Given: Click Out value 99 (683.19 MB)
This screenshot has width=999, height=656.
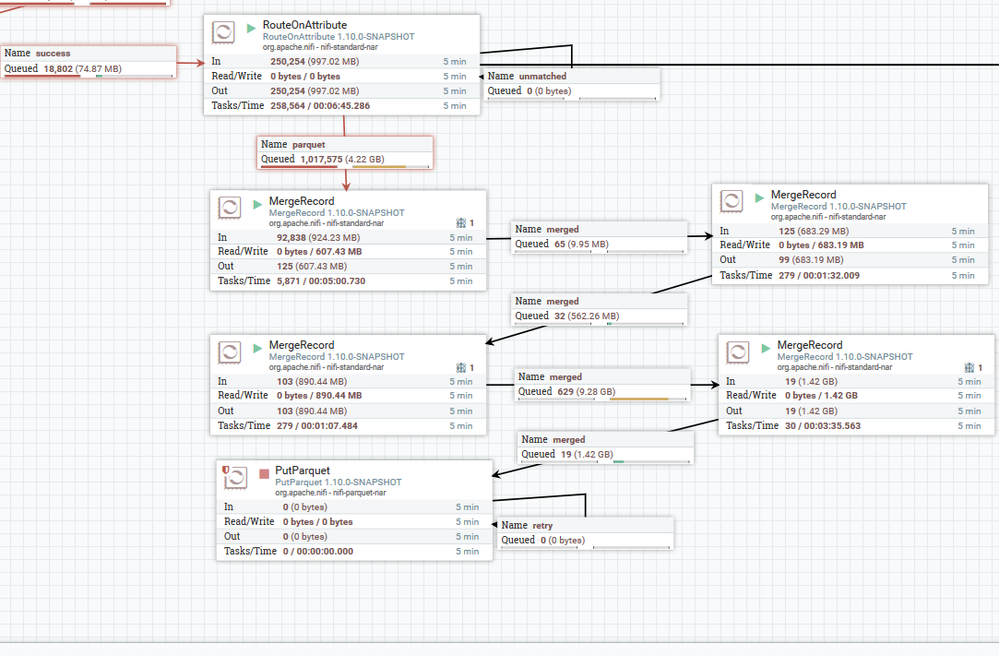Looking at the screenshot, I should [811, 260].
